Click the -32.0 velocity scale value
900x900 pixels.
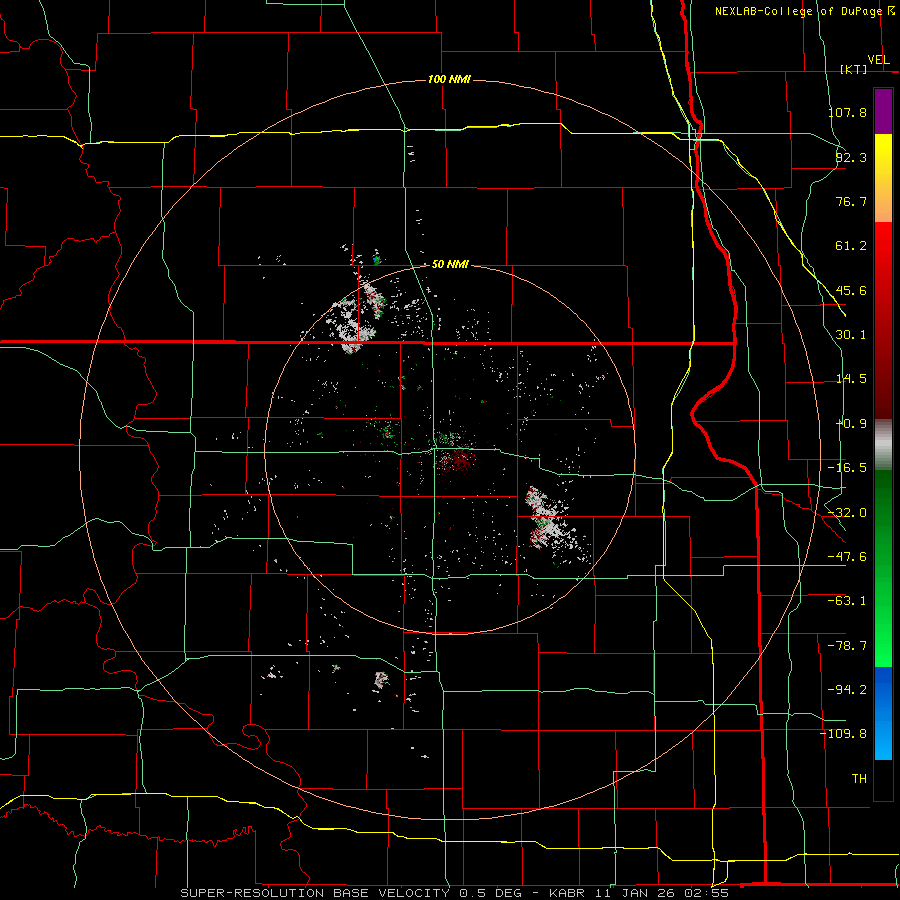pyautogui.click(x=847, y=513)
